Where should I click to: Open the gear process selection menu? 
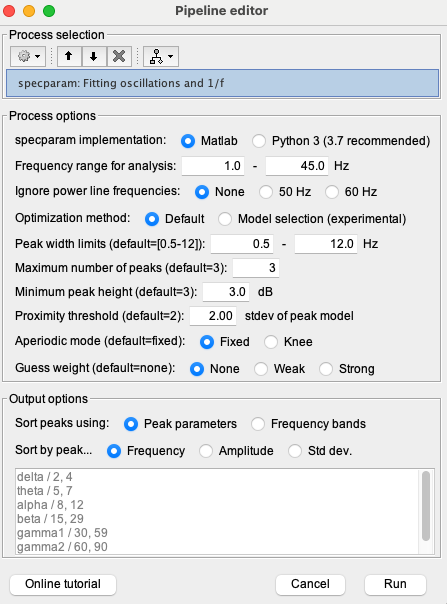pyautogui.click(x=28, y=57)
